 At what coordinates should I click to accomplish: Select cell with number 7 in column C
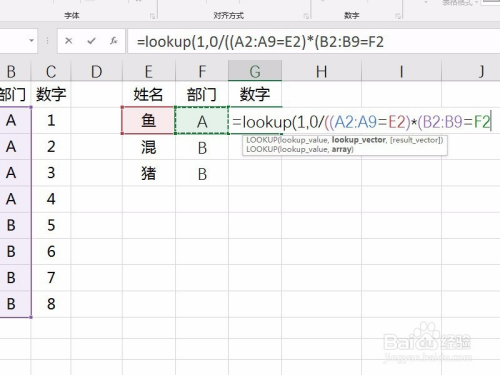51,278
